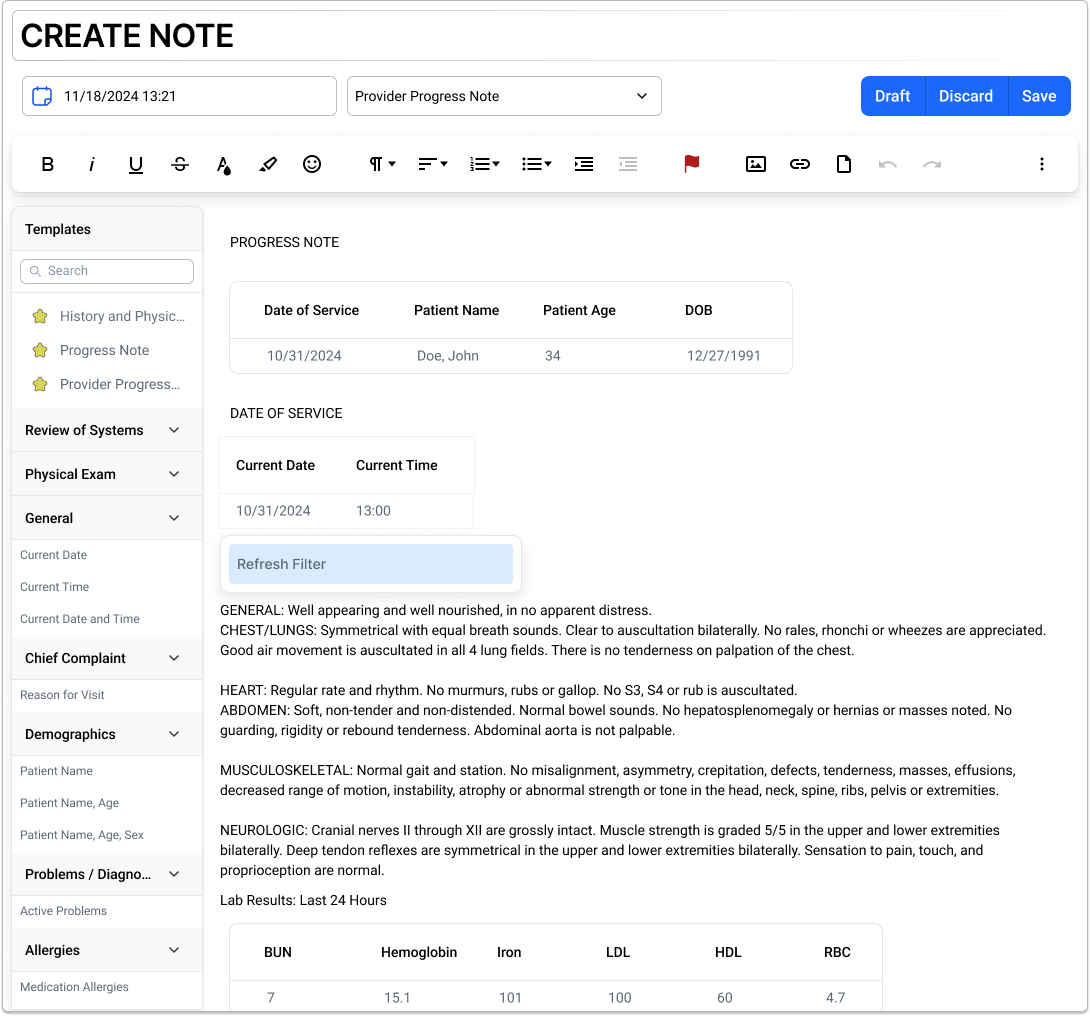The height and width of the screenshot is (1016, 1090).
Task: Click star next to History and Physical template
Action: pyautogui.click(x=40, y=316)
